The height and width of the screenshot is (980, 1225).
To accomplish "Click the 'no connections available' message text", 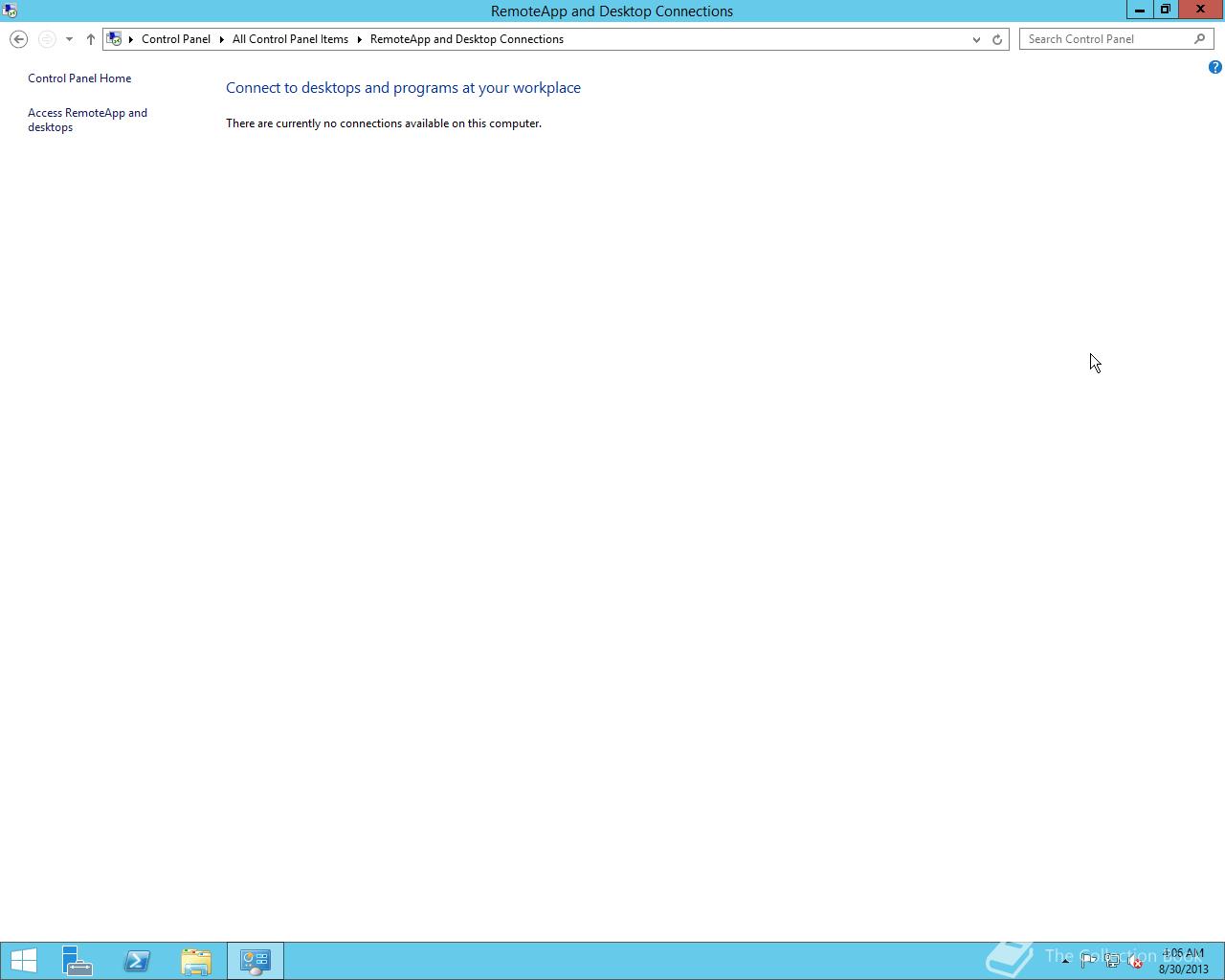I will pos(384,123).
